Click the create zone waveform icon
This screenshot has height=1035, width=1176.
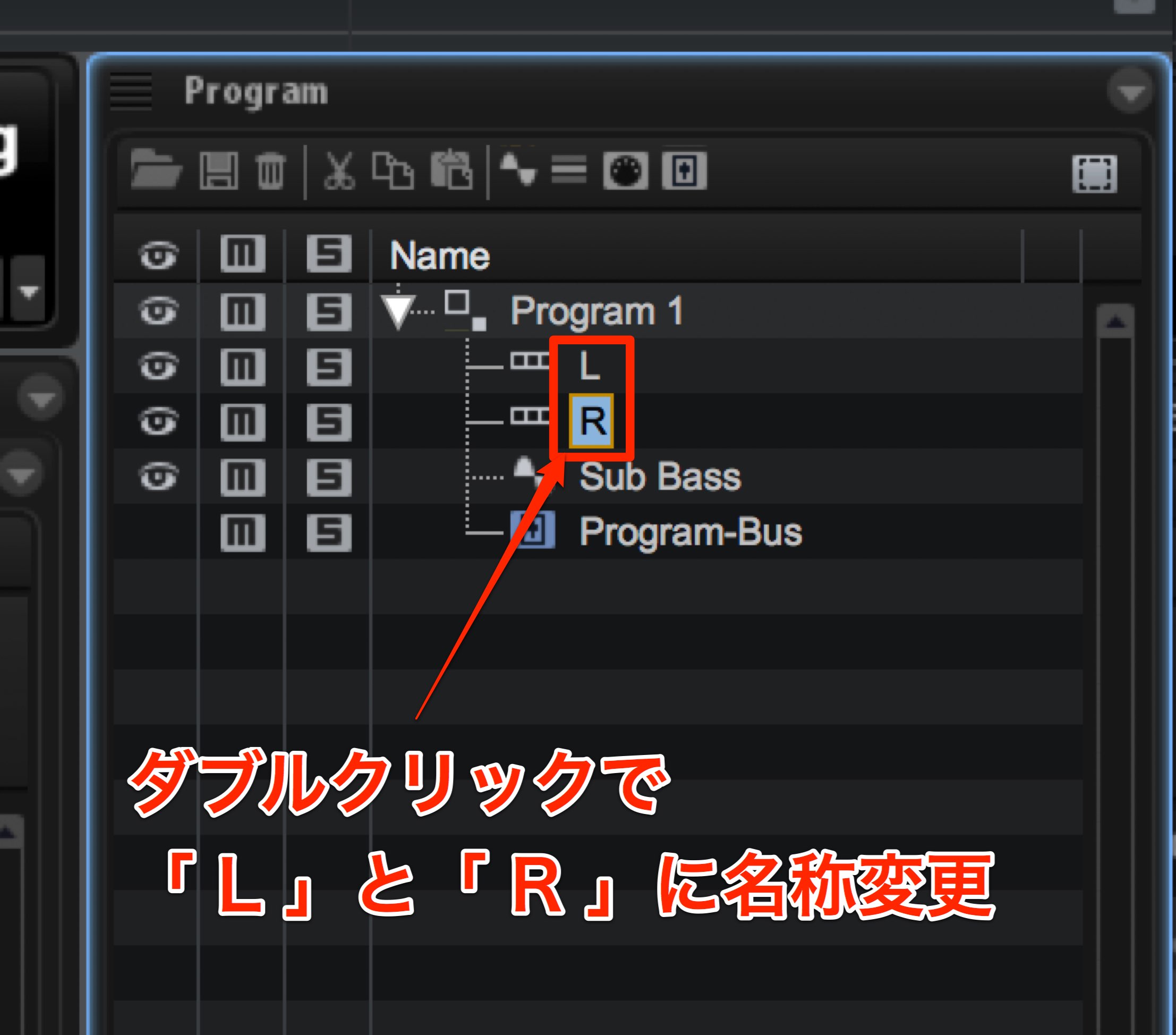[518, 168]
